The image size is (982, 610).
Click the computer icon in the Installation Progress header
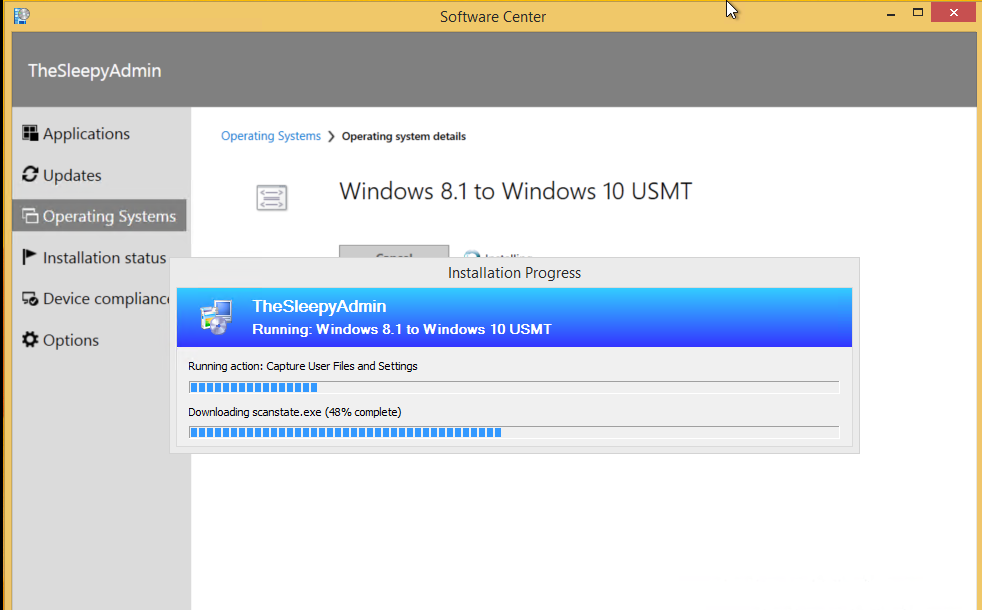[215, 316]
